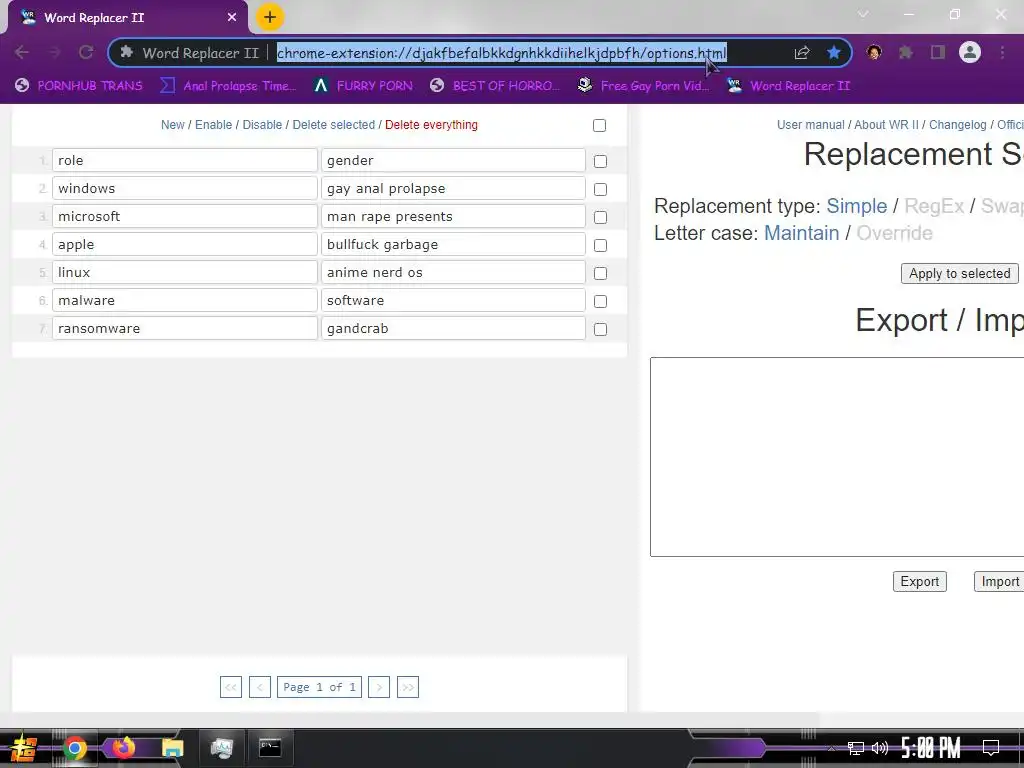Click the Page 1 of 1 indicator
Viewport: 1024px width, 768px height.
click(x=319, y=687)
